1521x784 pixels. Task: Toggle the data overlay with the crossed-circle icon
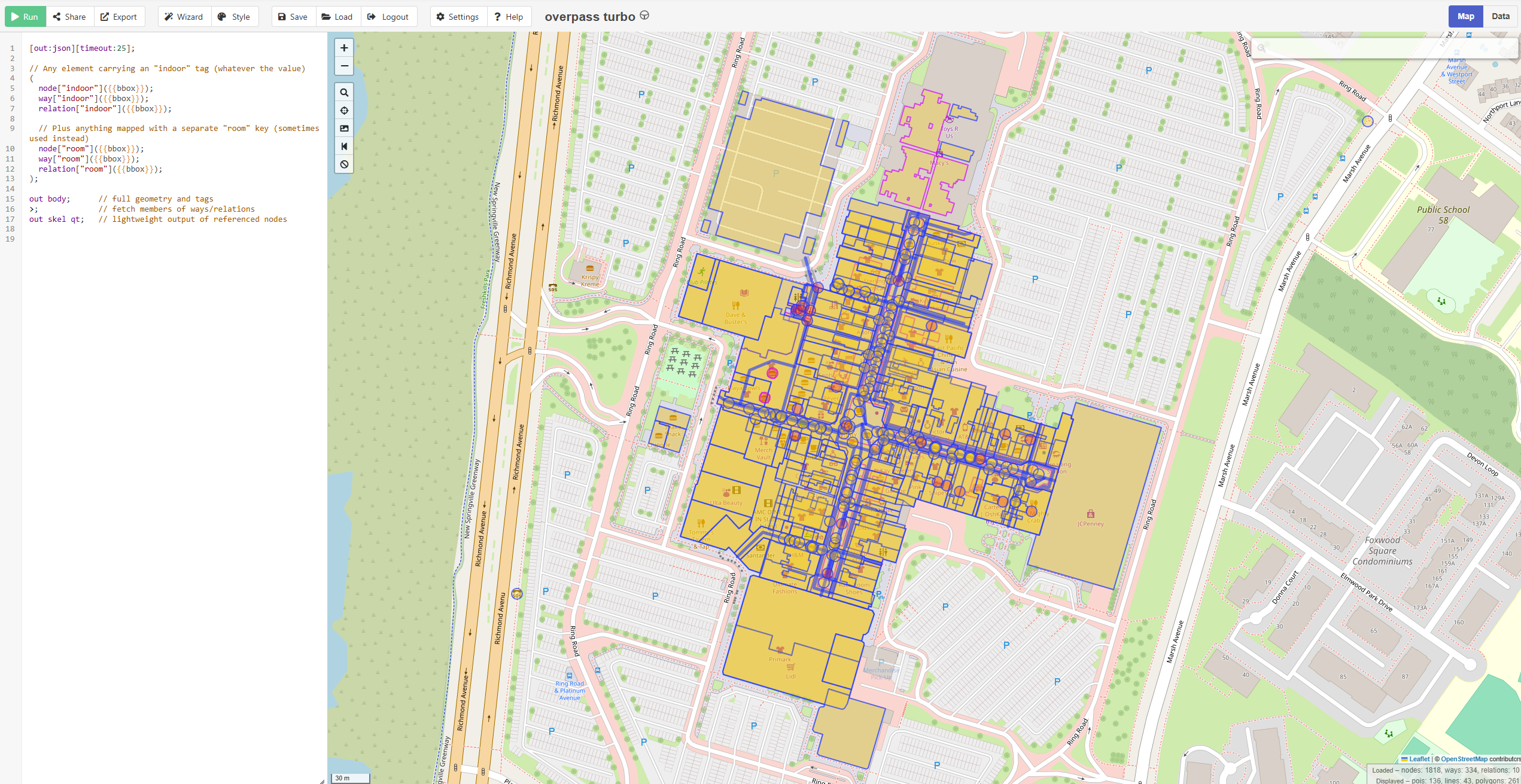pos(344,164)
